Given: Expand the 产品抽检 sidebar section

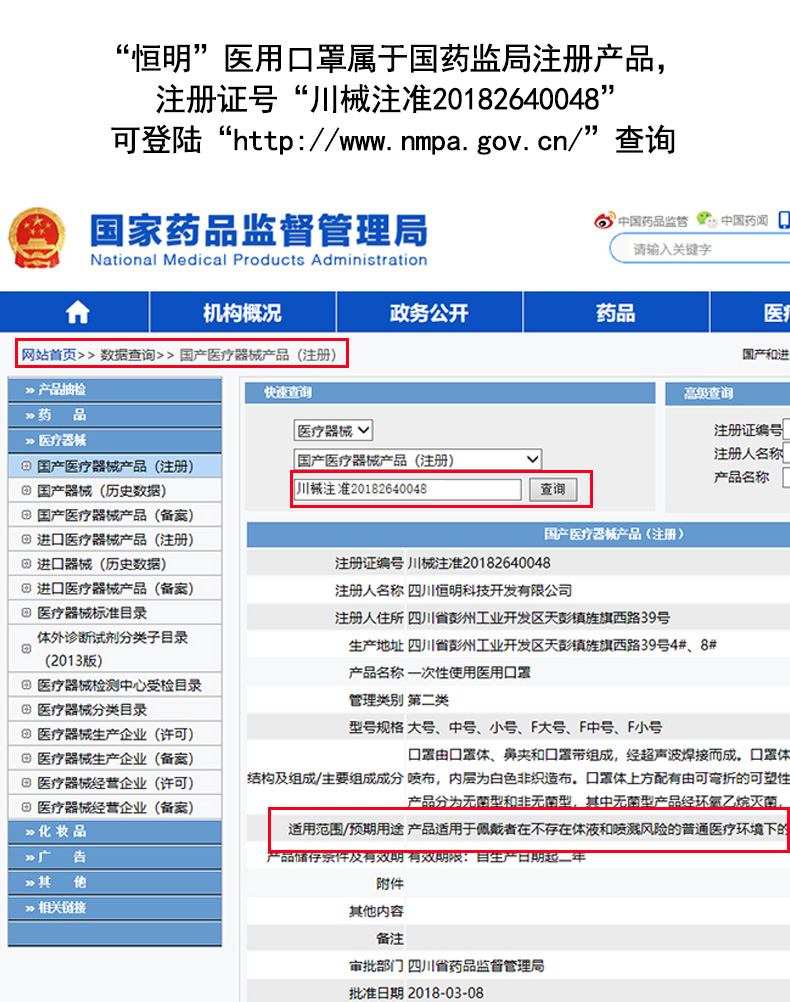Looking at the screenshot, I should pos(115,390).
